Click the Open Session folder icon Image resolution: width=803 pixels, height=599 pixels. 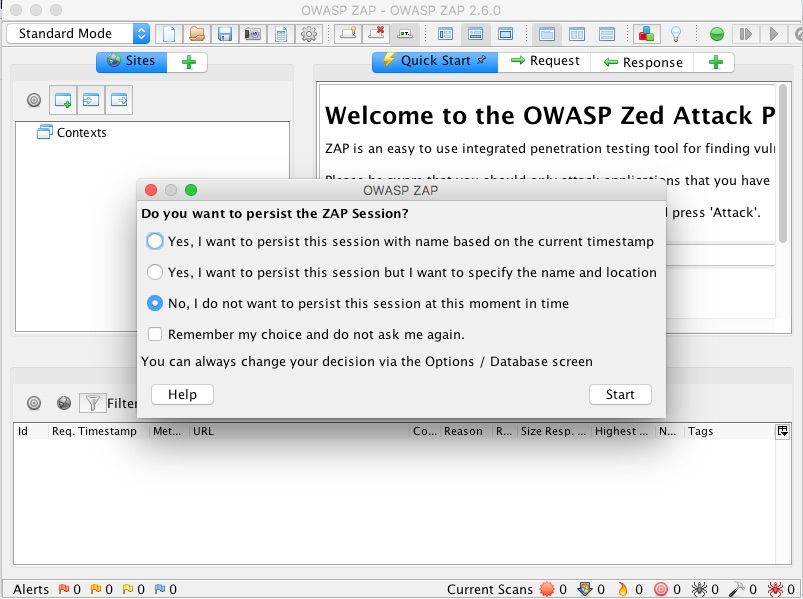[x=197, y=34]
